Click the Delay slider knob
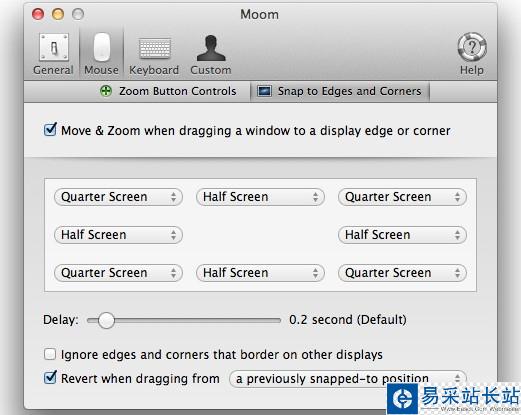This screenshot has width=521, height=415. (x=106, y=320)
